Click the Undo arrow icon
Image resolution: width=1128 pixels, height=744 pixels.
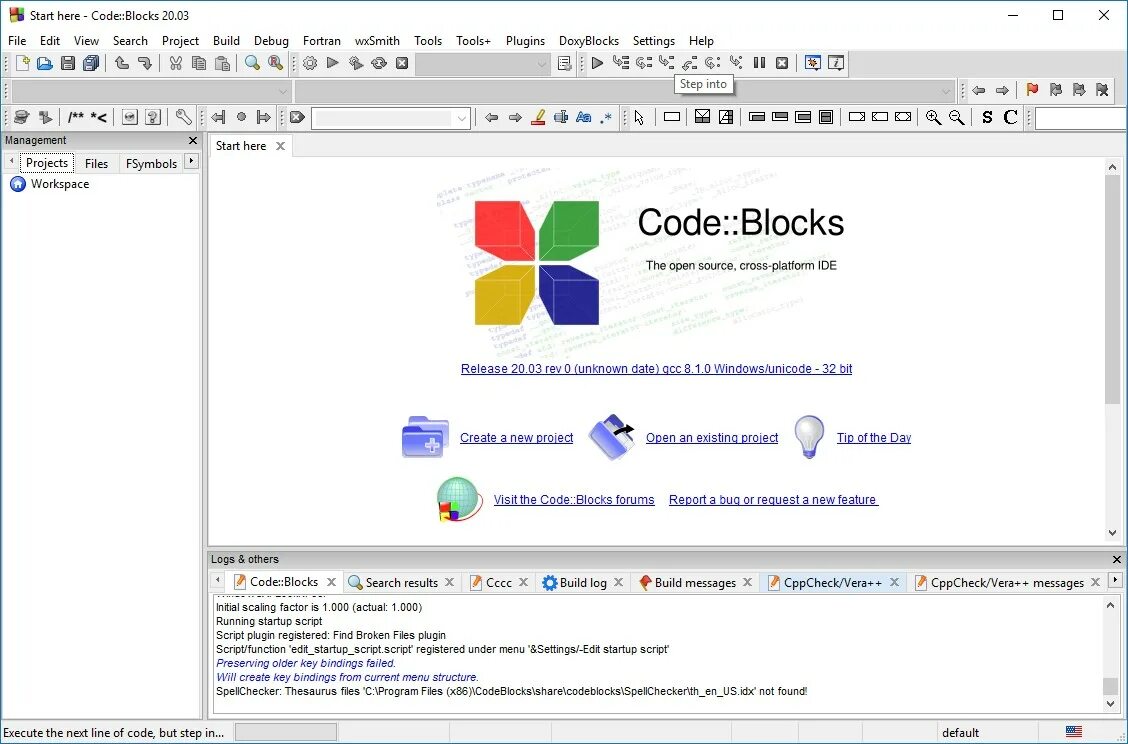[122, 63]
